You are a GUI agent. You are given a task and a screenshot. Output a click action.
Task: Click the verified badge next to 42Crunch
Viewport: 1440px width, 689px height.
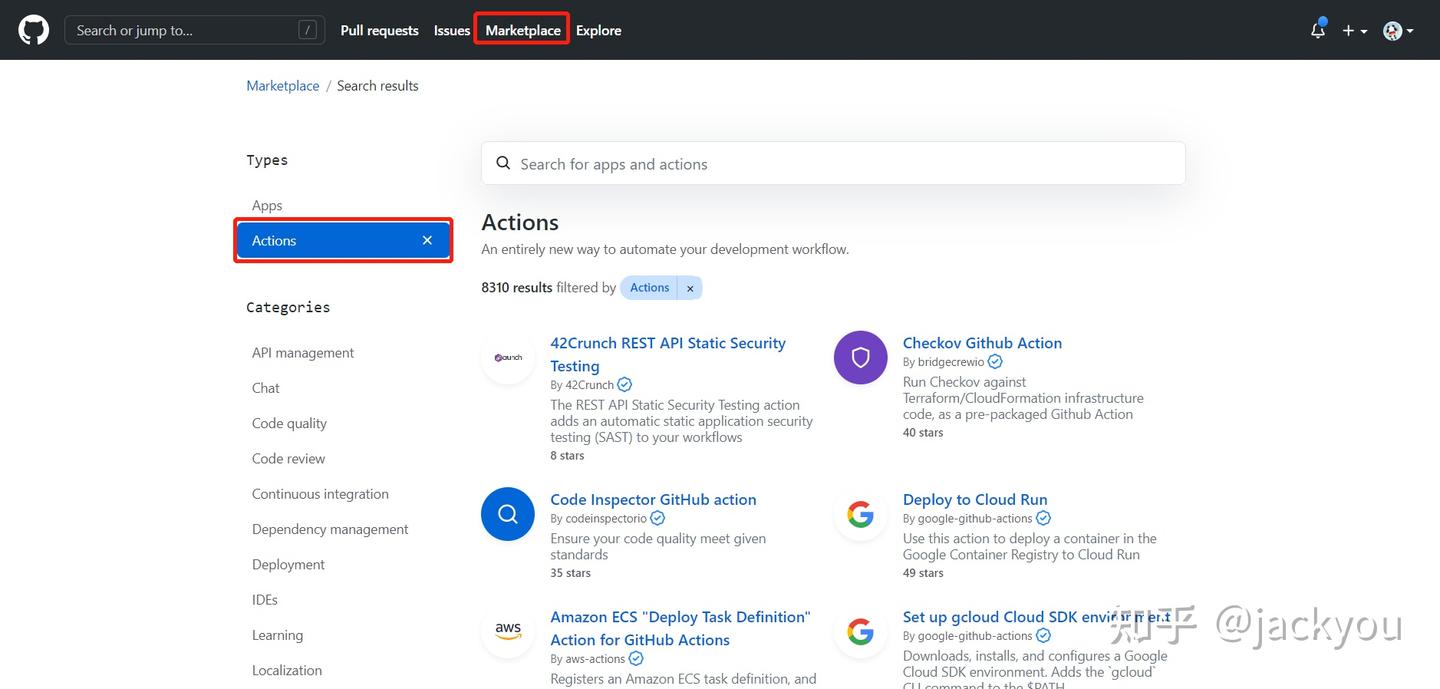pos(624,384)
